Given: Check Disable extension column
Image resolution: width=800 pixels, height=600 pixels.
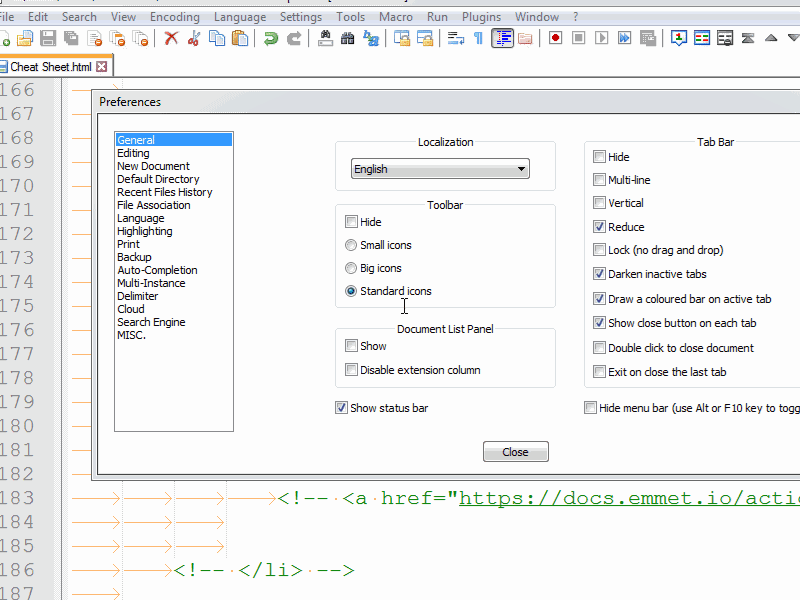Looking at the screenshot, I should (x=351, y=369).
